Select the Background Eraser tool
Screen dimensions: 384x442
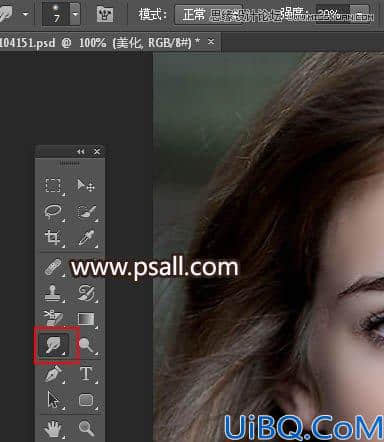tap(53, 318)
